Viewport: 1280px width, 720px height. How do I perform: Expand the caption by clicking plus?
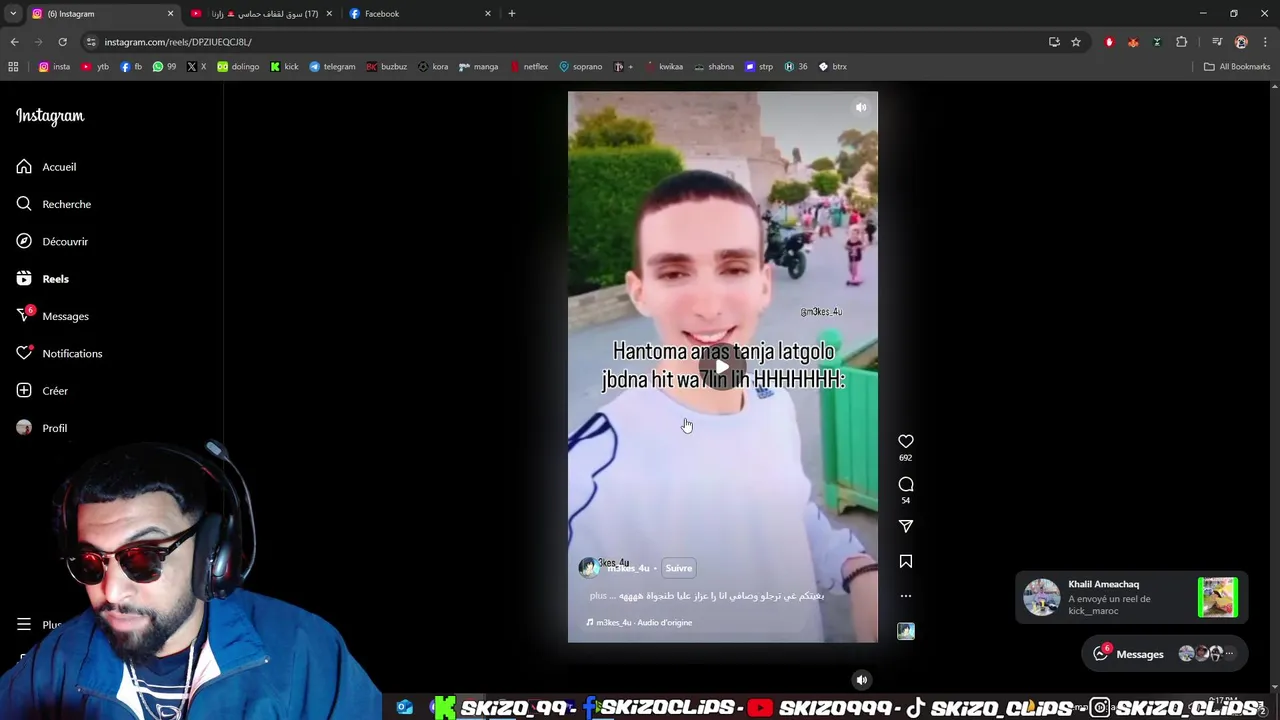pyautogui.click(x=598, y=595)
